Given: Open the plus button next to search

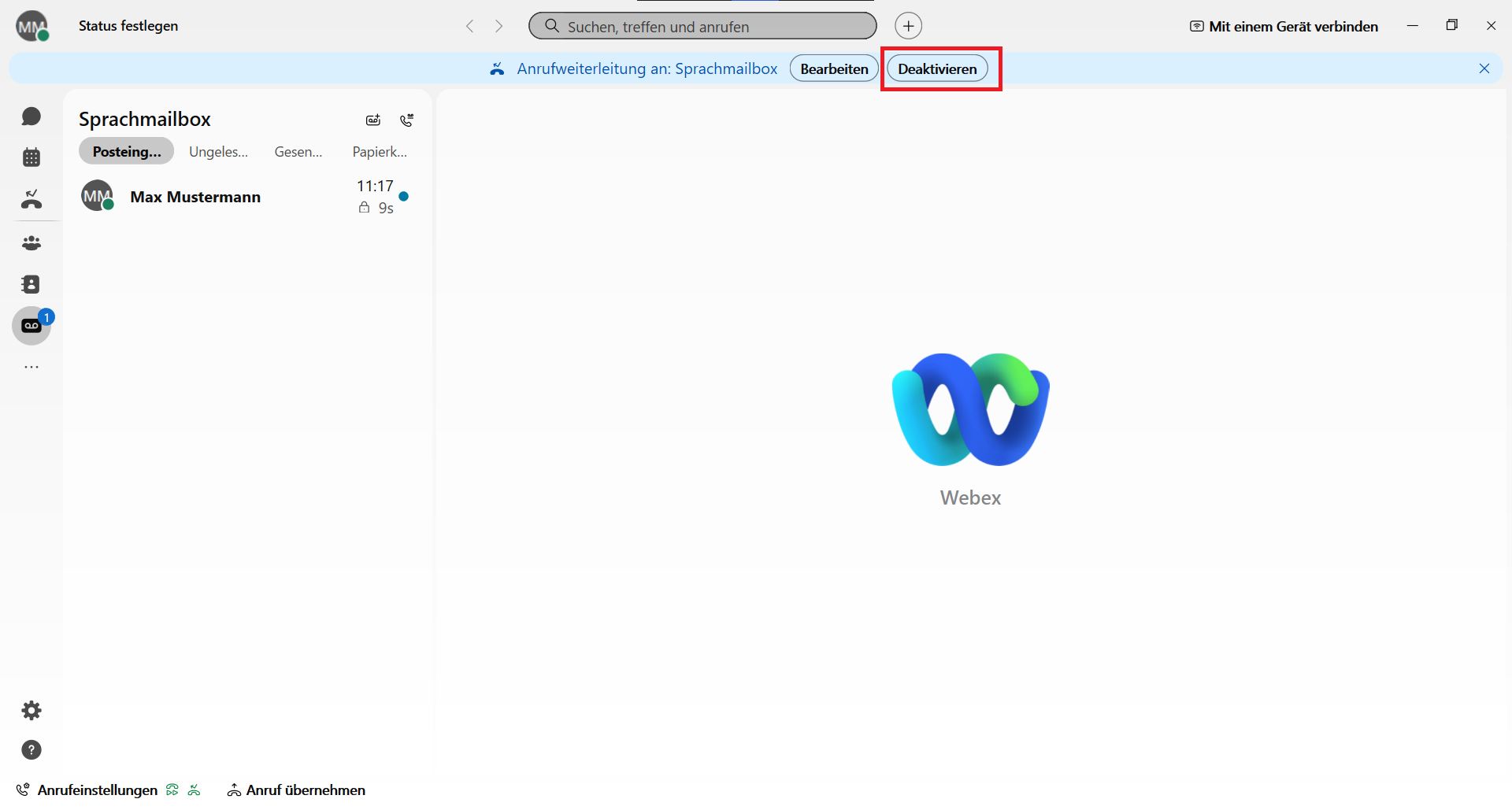Looking at the screenshot, I should click(908, 26).
